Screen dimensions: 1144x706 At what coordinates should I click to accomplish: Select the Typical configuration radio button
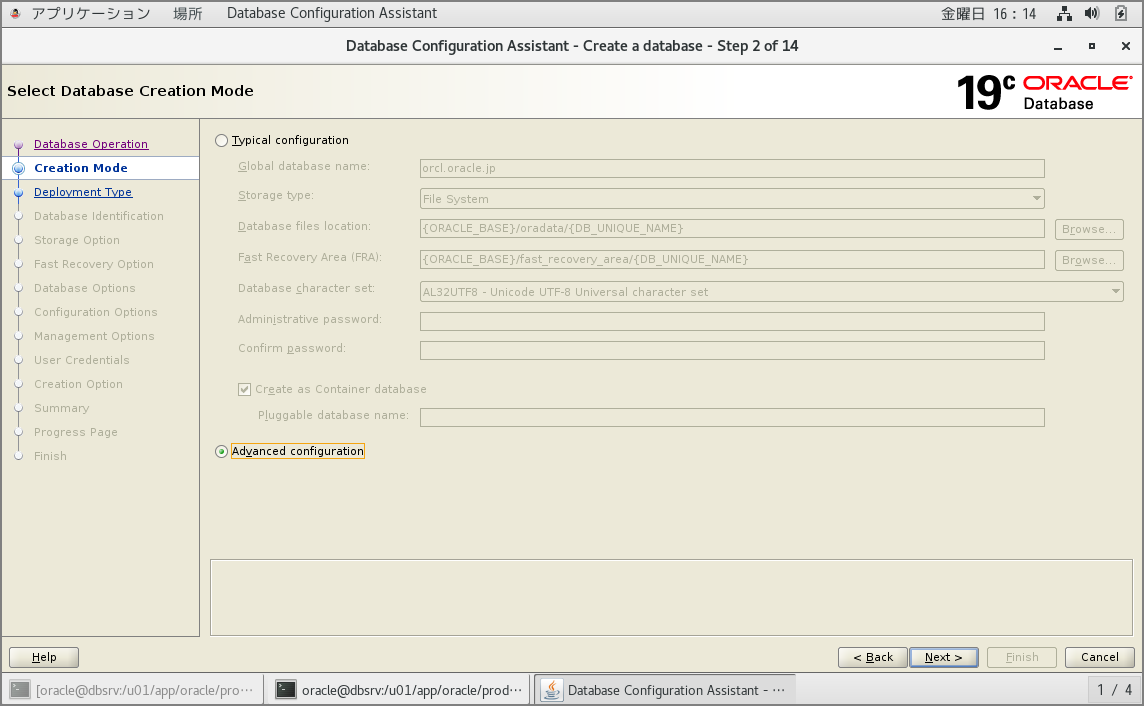click(x=221, y=141)
